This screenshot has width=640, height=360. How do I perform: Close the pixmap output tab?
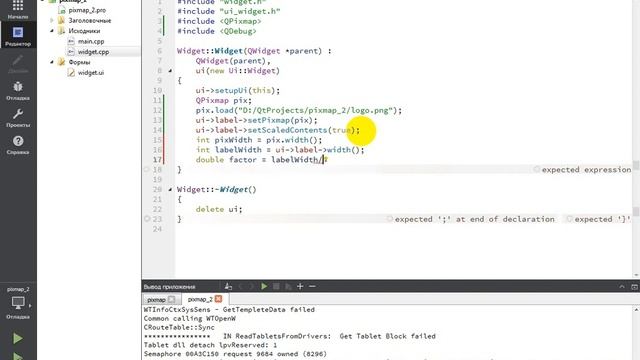(x=171, y=299)
